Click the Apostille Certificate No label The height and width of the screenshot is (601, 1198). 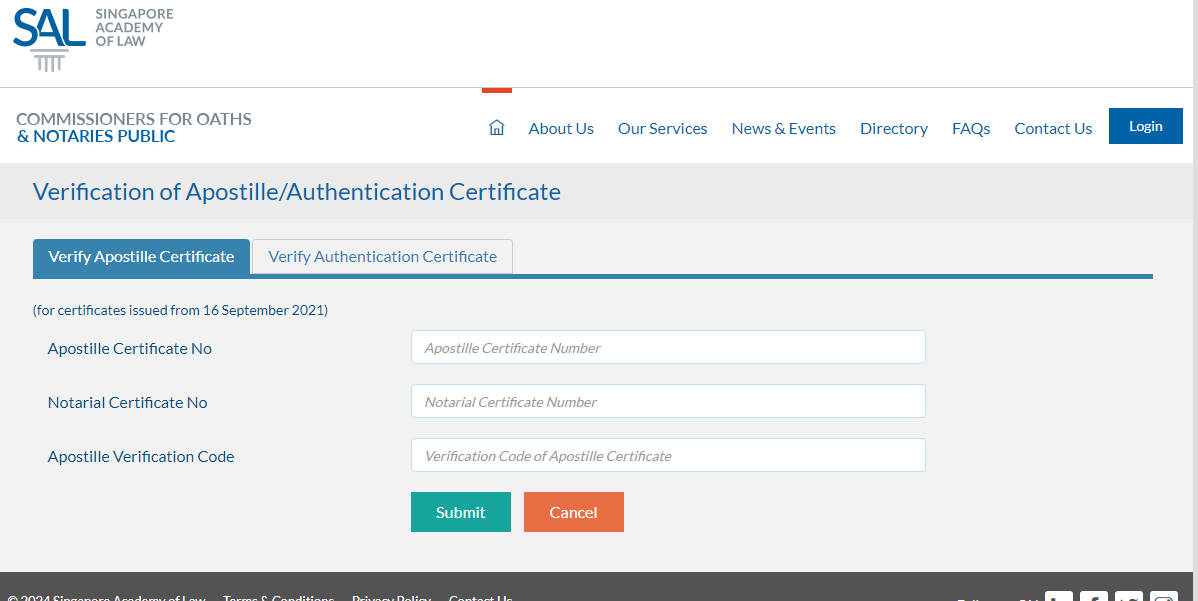point(130,348)
